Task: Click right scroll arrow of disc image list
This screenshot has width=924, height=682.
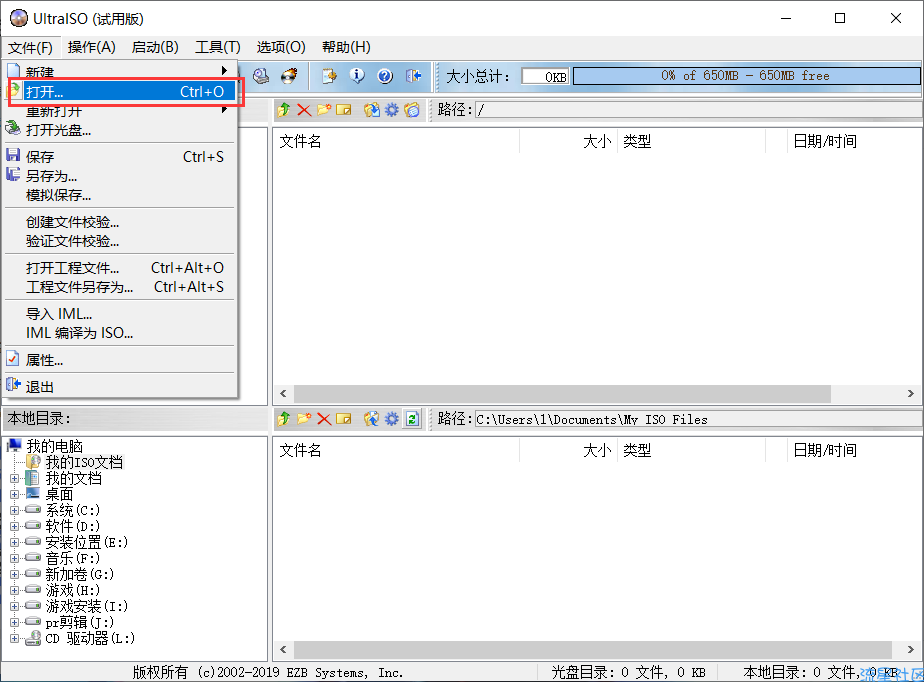Action: pos(911,394)
